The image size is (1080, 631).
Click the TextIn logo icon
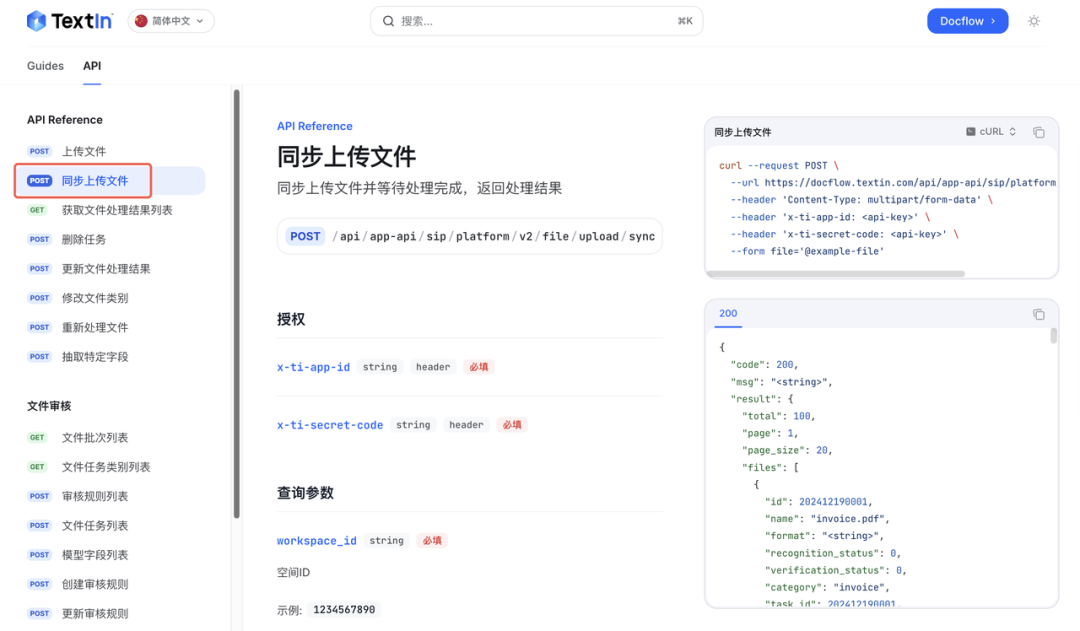click(x=37, y=21)
